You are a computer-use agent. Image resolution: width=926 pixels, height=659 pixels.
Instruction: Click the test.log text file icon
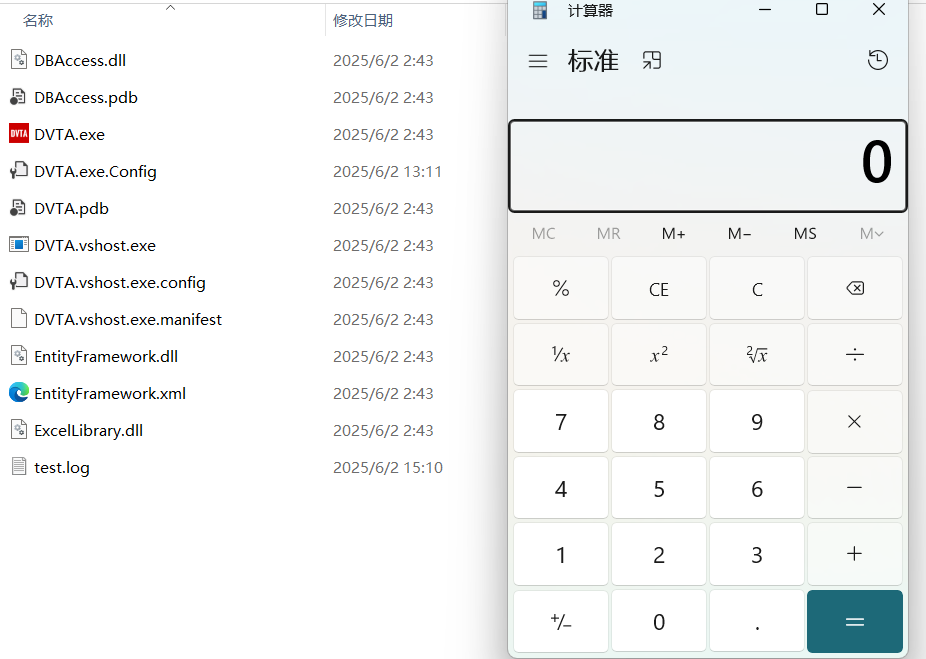click(19, 466)
